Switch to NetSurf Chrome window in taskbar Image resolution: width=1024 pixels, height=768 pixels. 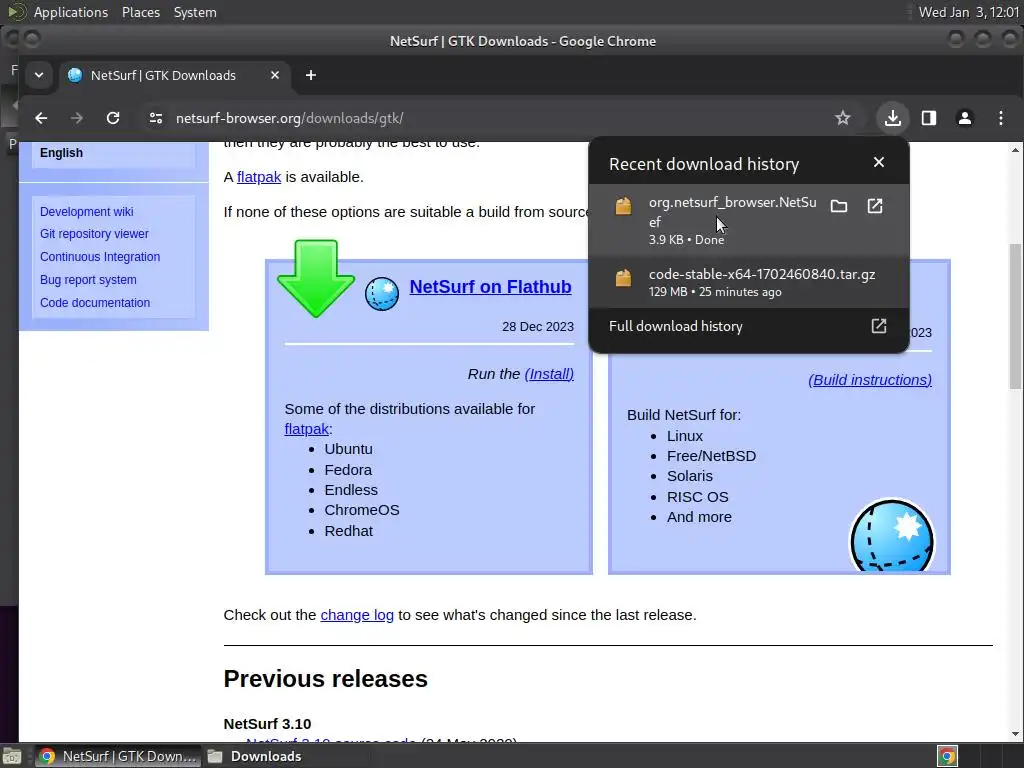(118, 756)
